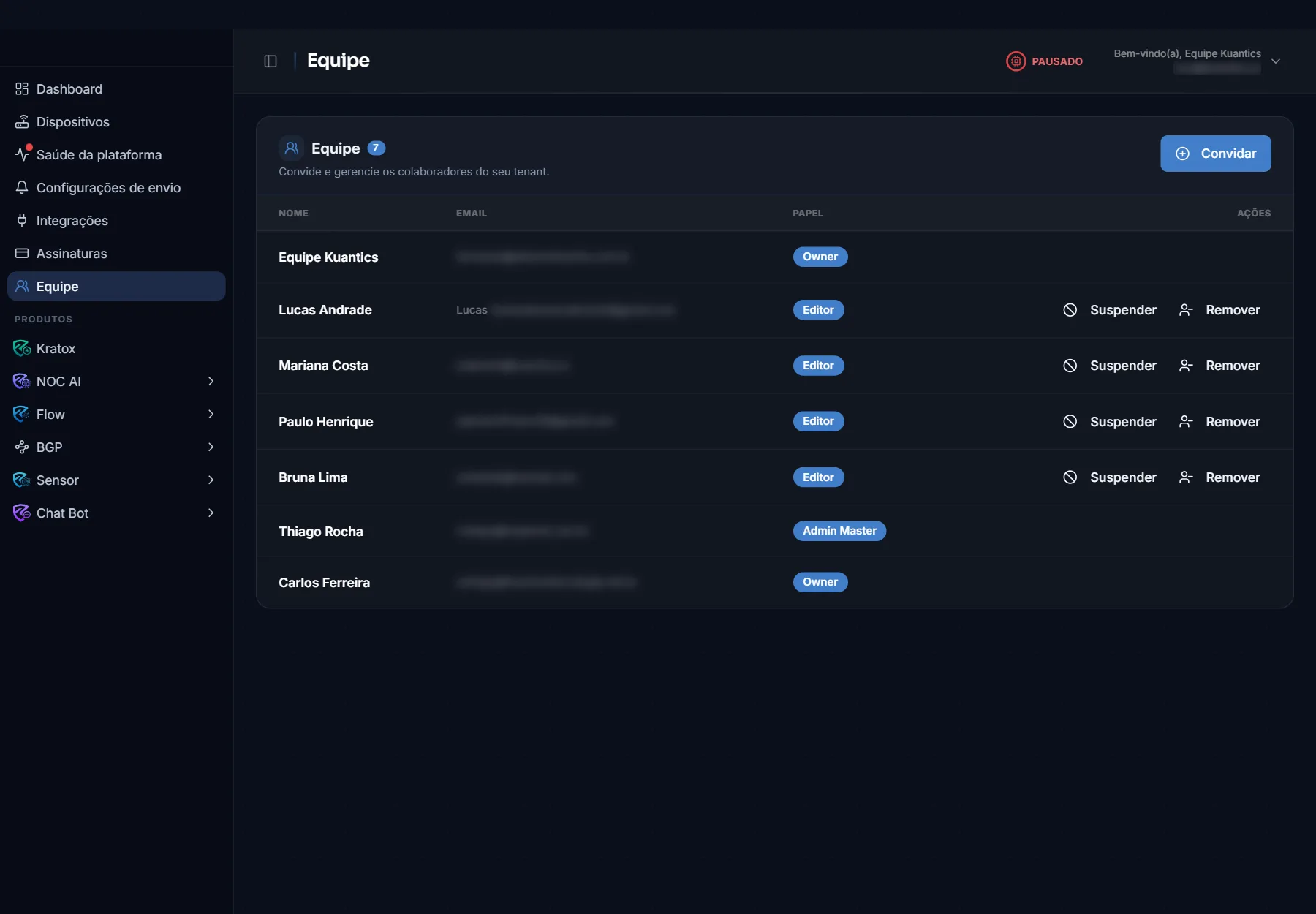Screen dimensions: 1316x914
Task: Expand the BGP submenu chevron
Action: pos(211,447)
